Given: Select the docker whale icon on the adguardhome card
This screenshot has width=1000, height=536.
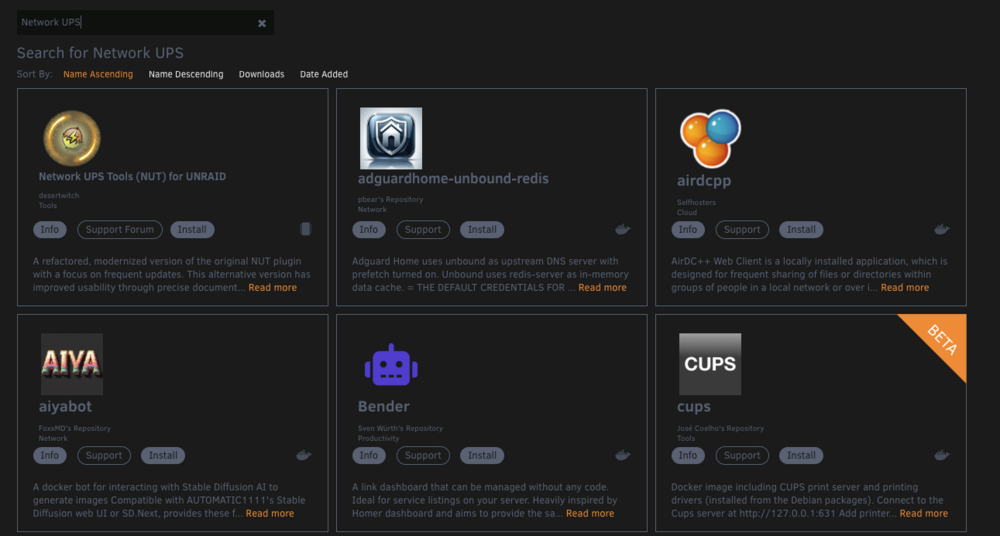Looking at the screenshot, I should pos(622,229).
